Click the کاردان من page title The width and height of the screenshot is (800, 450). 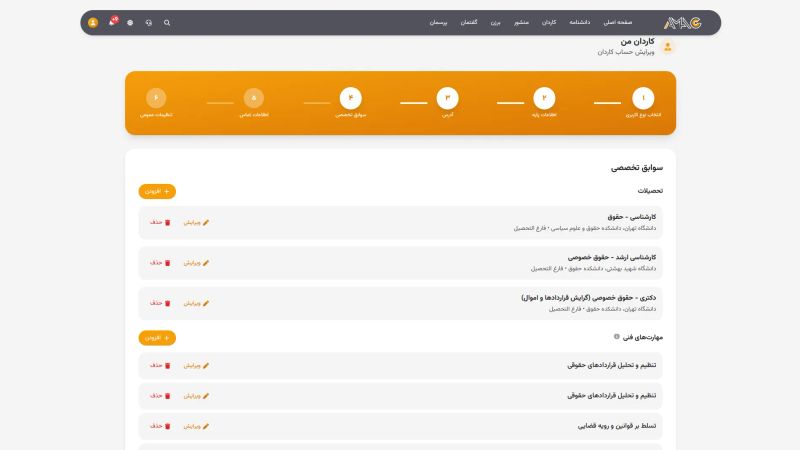(637, 41)
